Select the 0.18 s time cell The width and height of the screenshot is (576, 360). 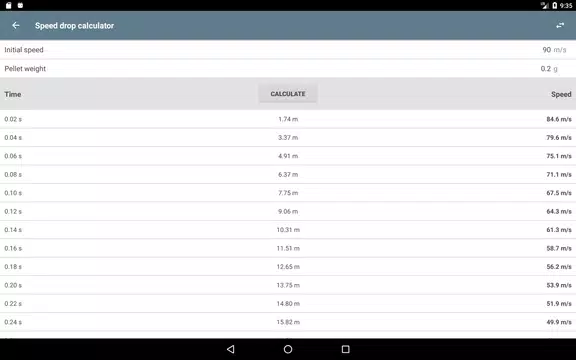click(x=13, y=266)
